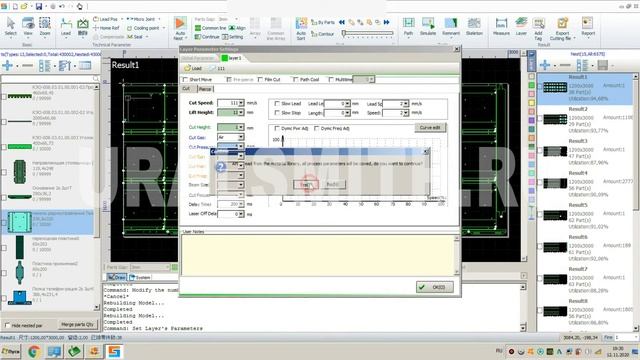The height and width of the screenshot is (360, 640).
Task: Enable the Path Cool checkbox
Action: [x=295, y=80]
